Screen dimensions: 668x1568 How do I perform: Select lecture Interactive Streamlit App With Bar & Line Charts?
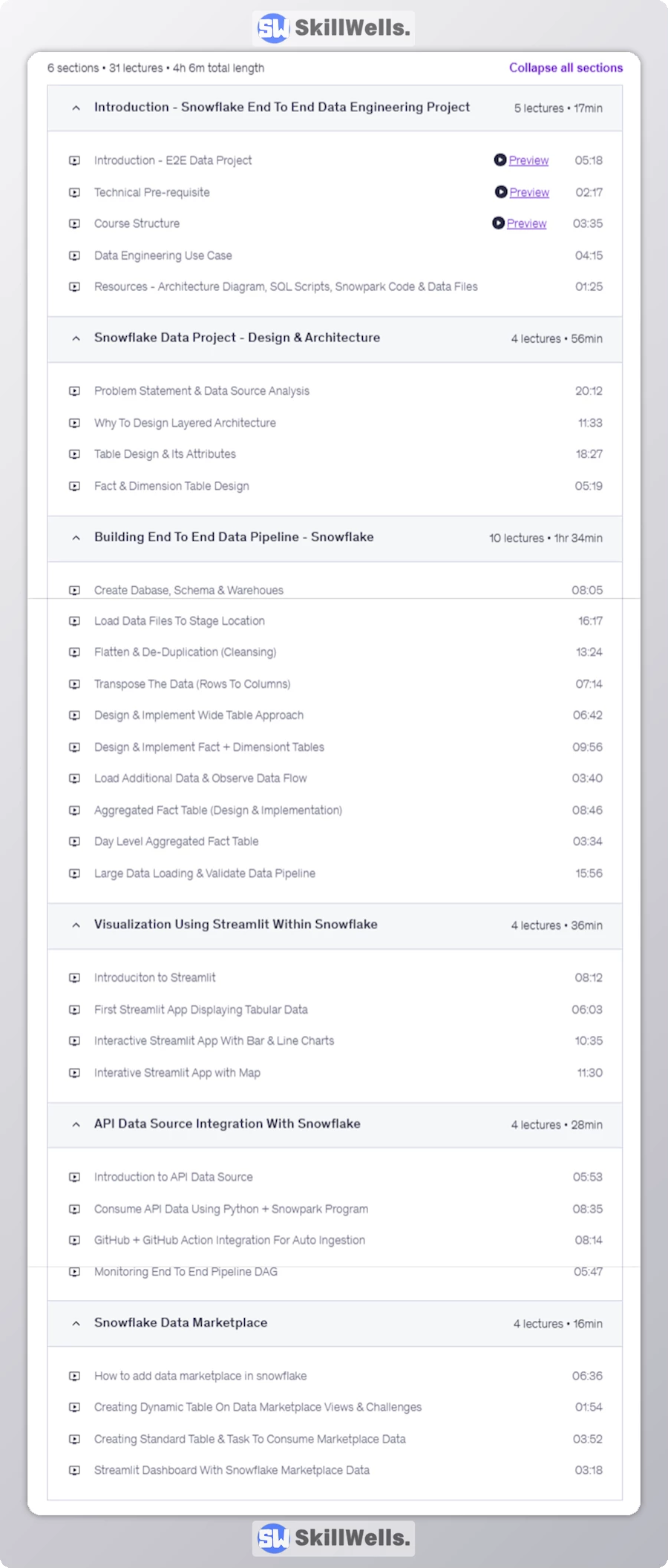pos(214,1041)
